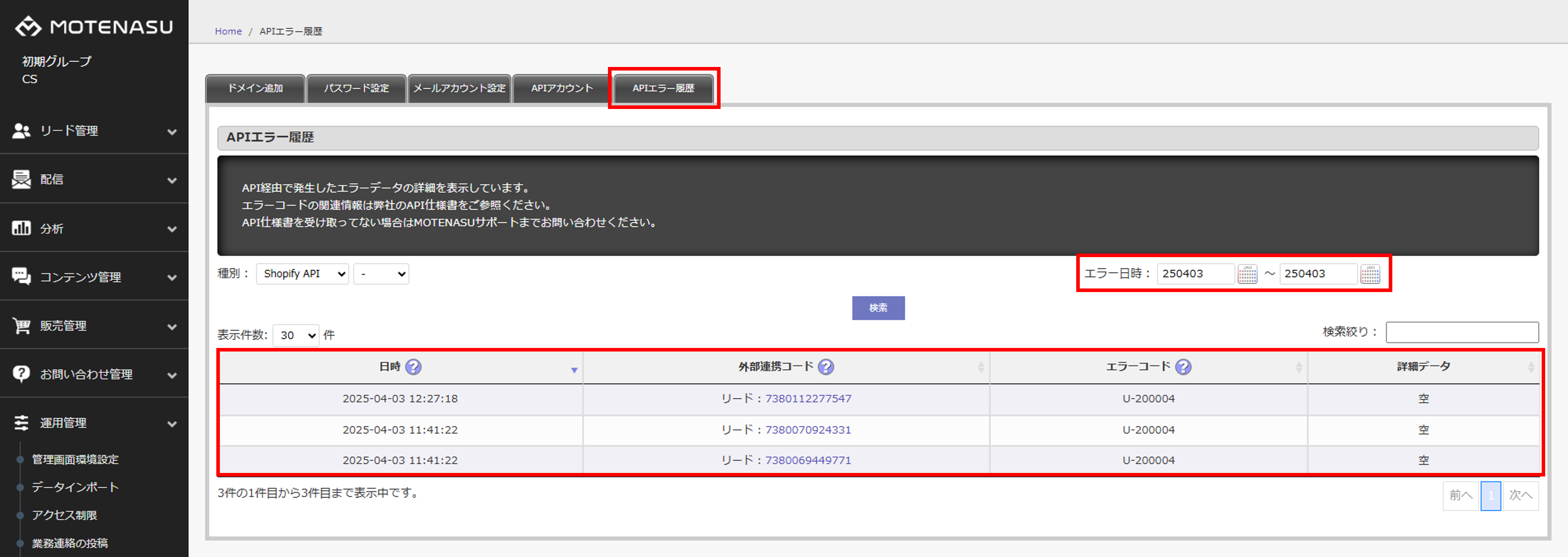This screenshot has height=557, width=1568.
Task: Switch to the APIアカウント tab
Action: (561, 88)
